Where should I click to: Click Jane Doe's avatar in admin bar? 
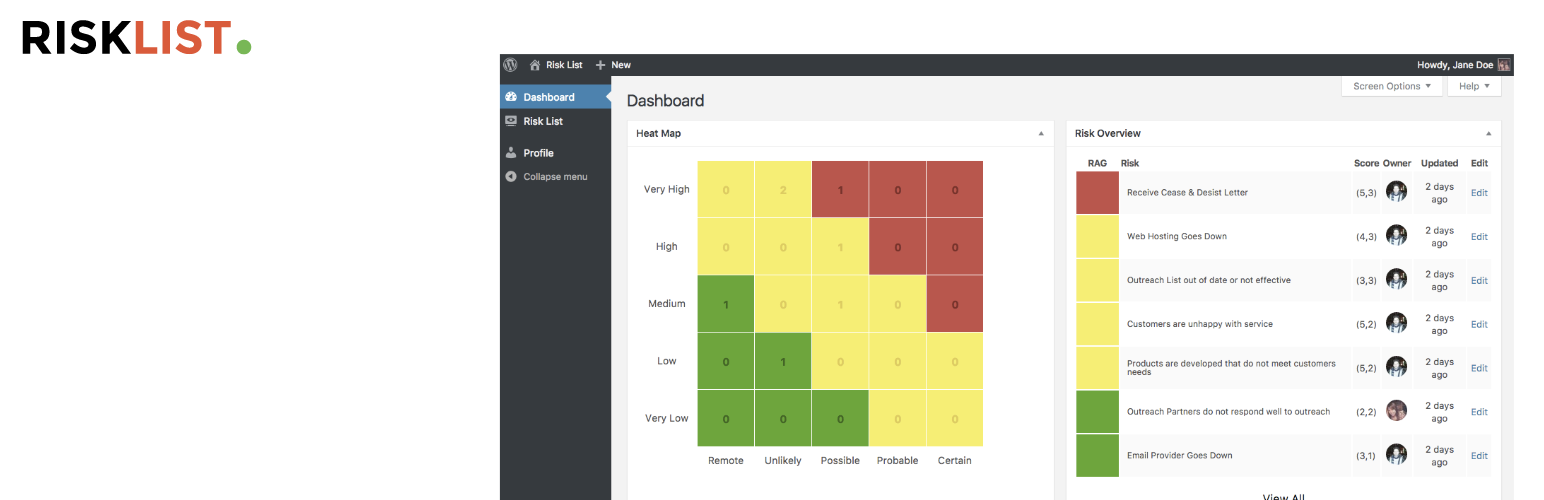pos(1504,65)
